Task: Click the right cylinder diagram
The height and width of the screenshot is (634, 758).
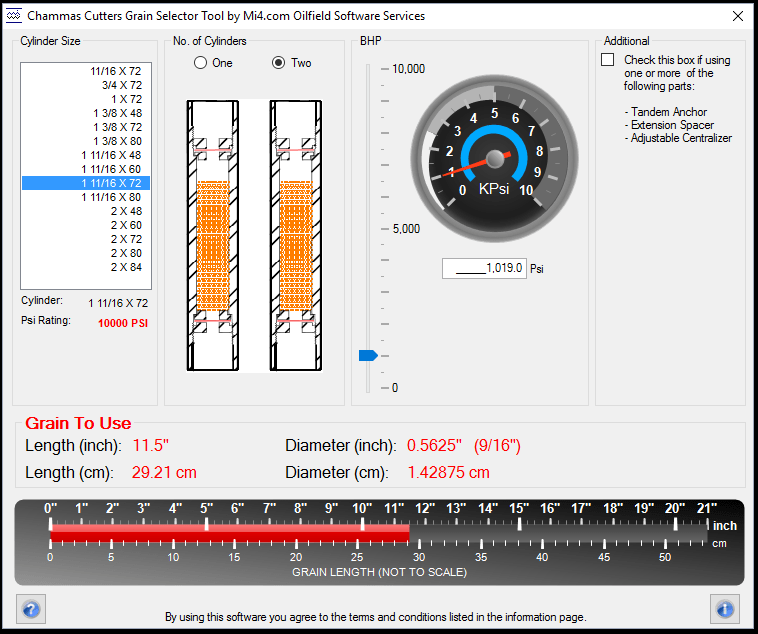Action: pyautogui.click(x=296, y=236)
